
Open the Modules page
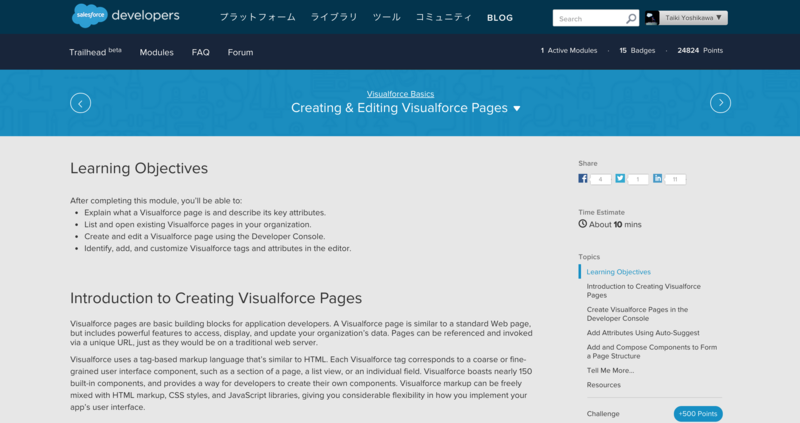157,52
